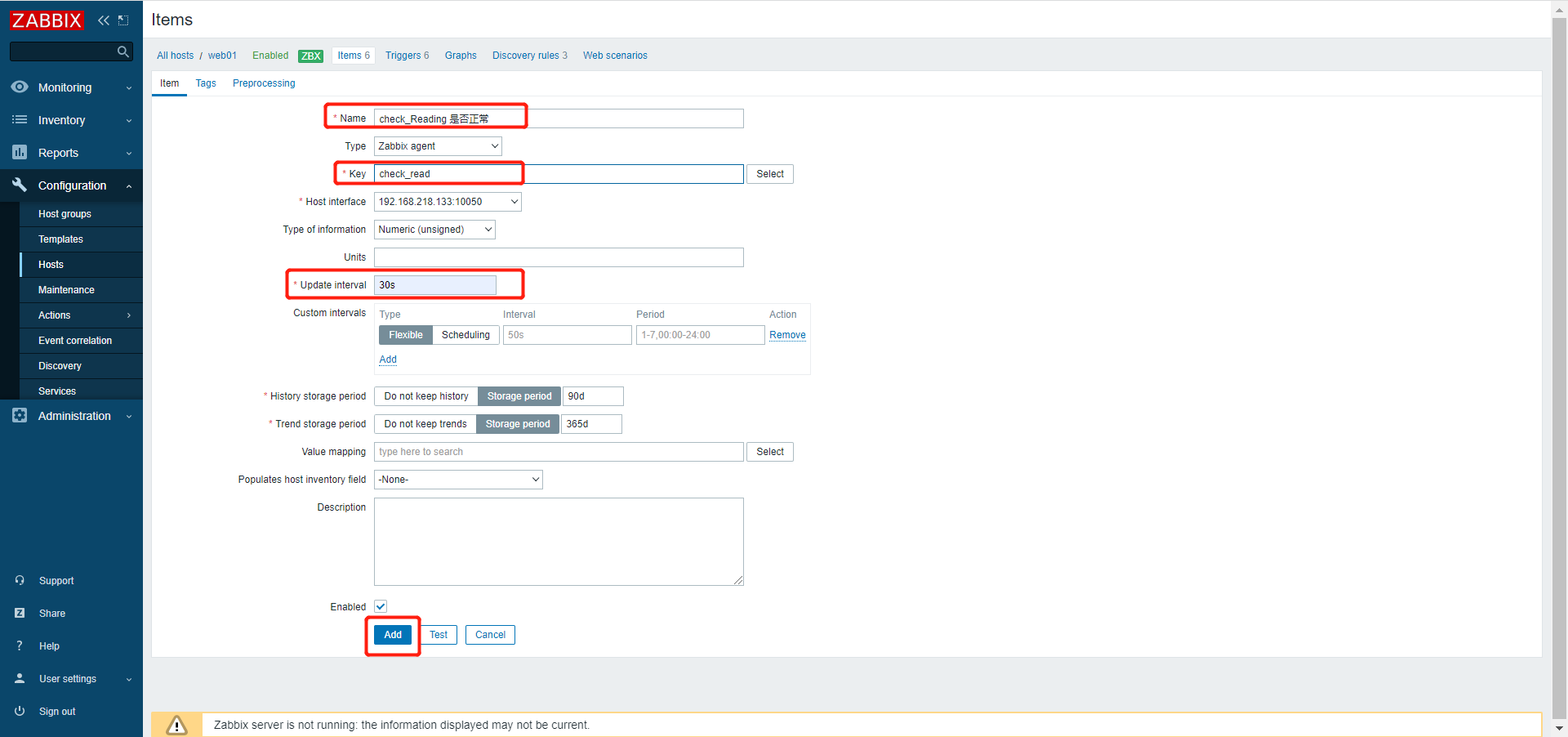Expand the Monitoring menu
The height and width of the screenshot is (737, 1568).
129,87
